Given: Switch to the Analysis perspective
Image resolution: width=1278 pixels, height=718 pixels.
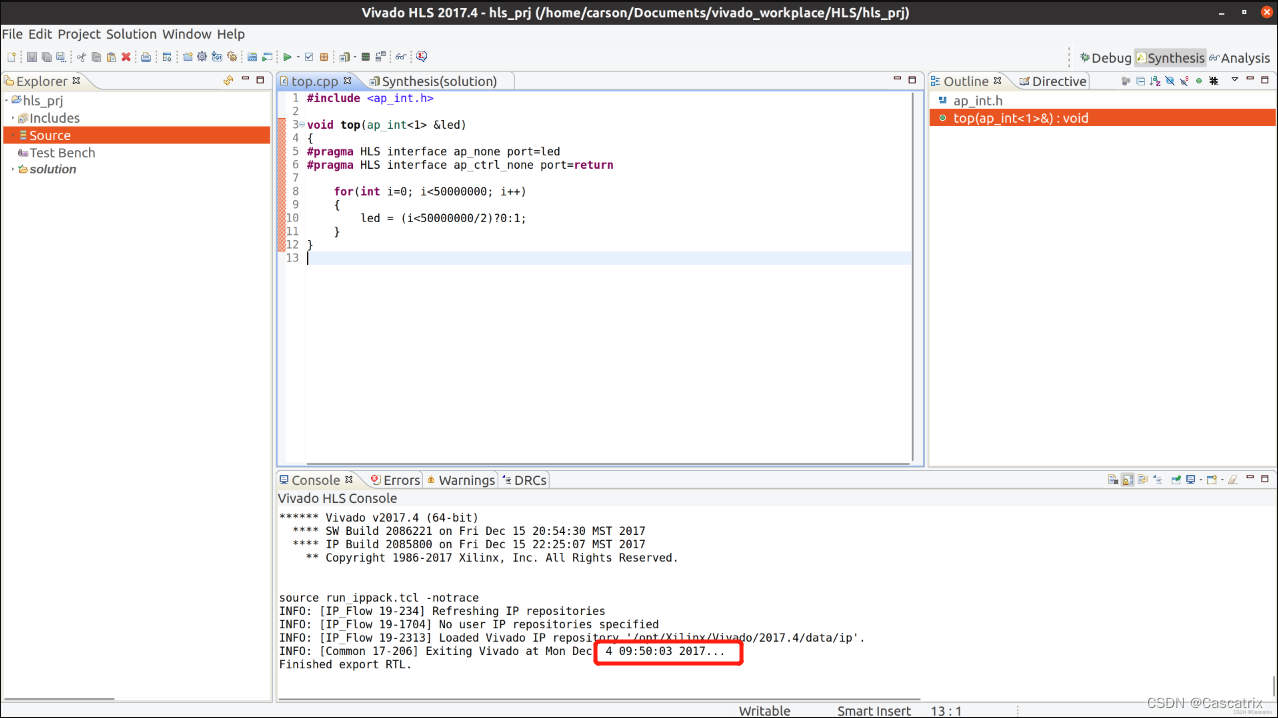Looking at the screenshot, I should [1239, 58].
